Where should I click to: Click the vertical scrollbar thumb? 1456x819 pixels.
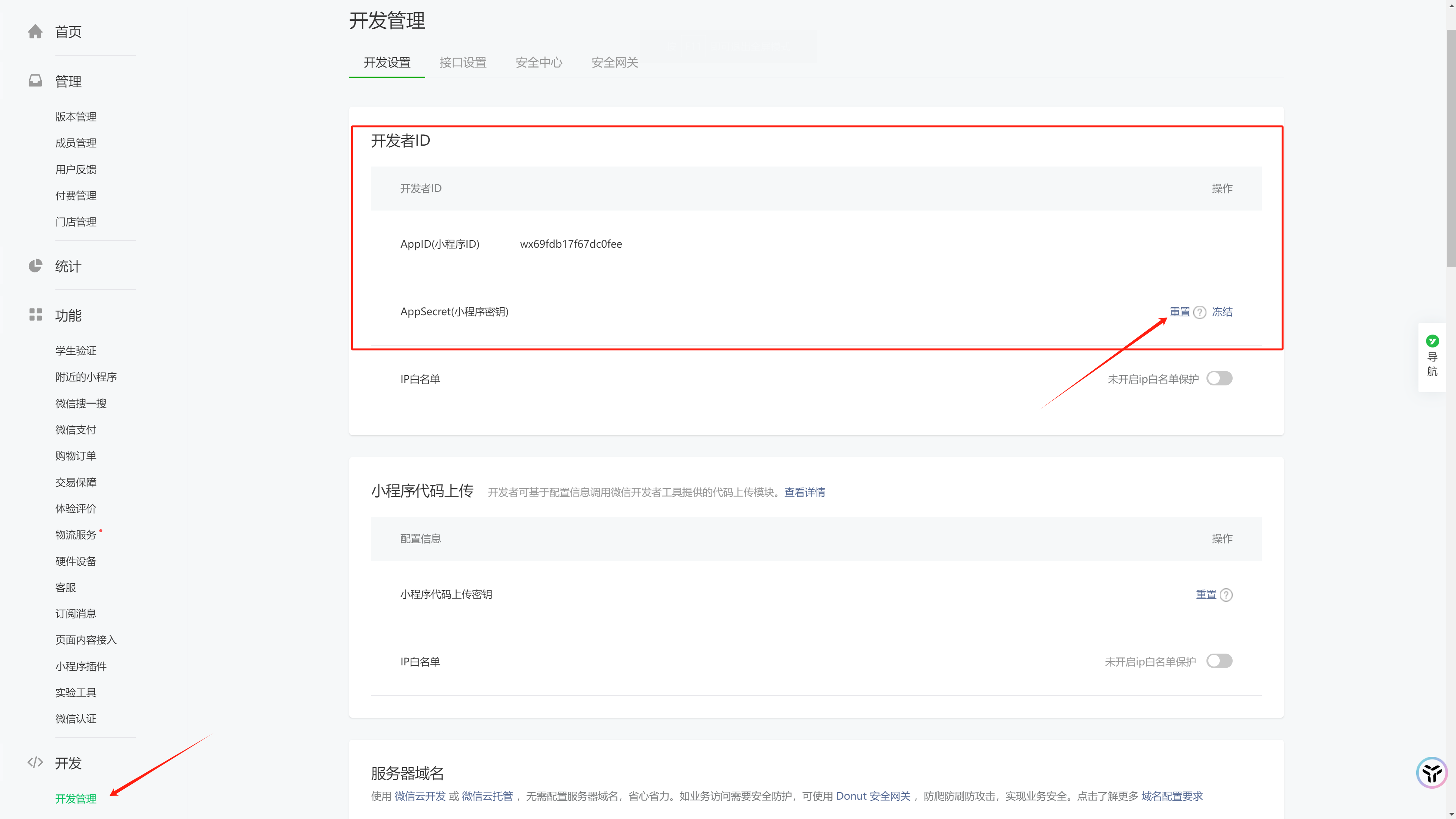1451,148
